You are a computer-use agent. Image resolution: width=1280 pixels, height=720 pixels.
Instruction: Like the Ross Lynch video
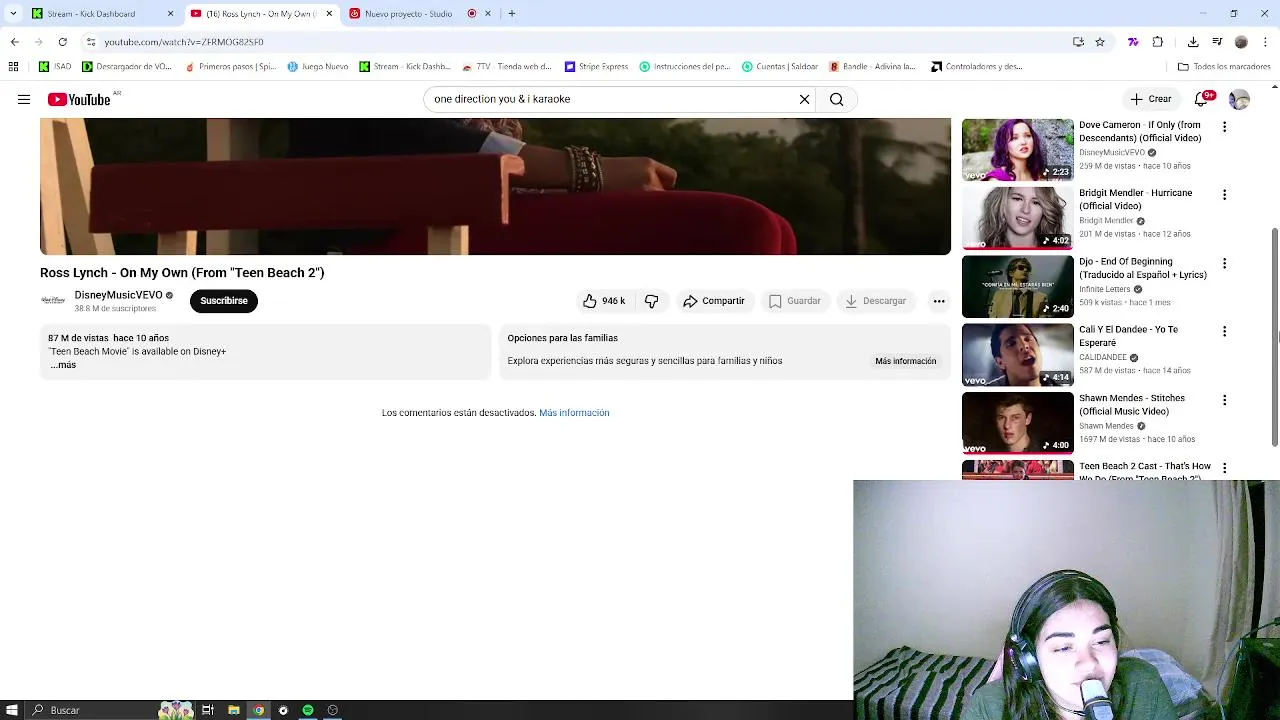[x=604, y=301]
